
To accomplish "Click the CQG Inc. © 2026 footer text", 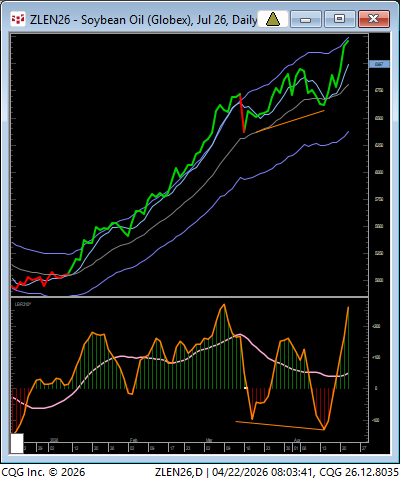I will pyautogui.click(x=43, y=472).
